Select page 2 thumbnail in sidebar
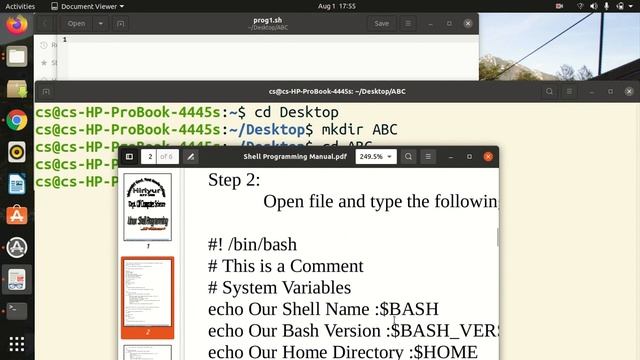Screen dimensions: 640x360 [148, 293]
